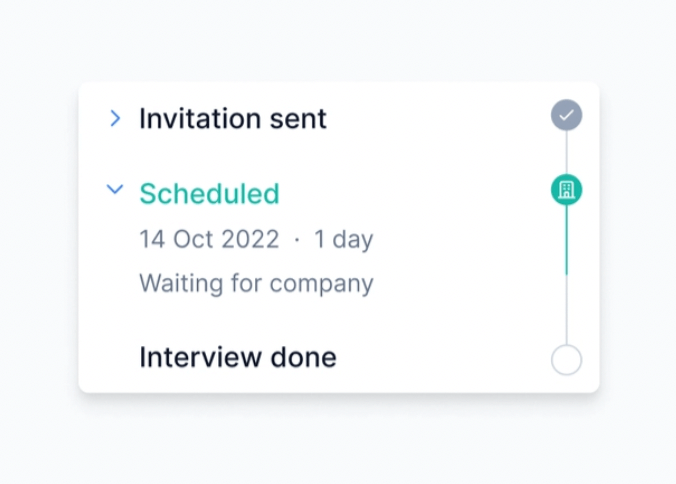This screenshot has height=484, width=676.
Task: Select the green Scheduled step title
Action: coord(209,194)
